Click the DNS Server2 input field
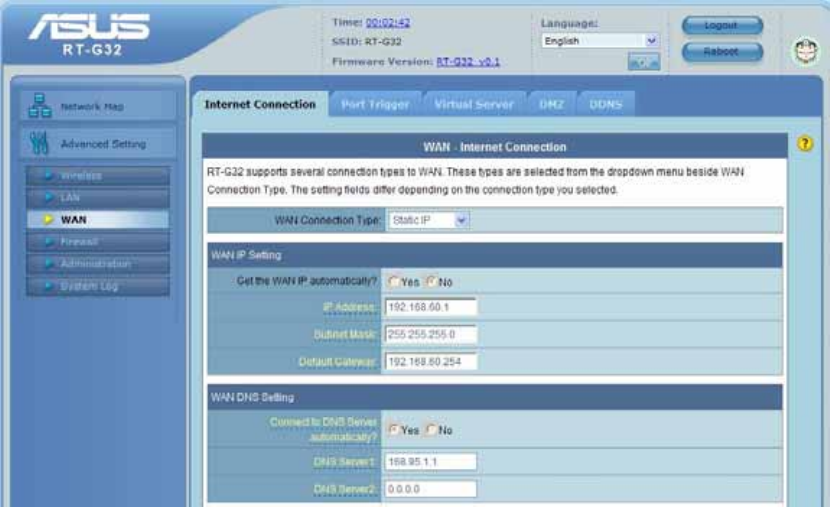This screenshot has height=507, width=830. (431, 489)
